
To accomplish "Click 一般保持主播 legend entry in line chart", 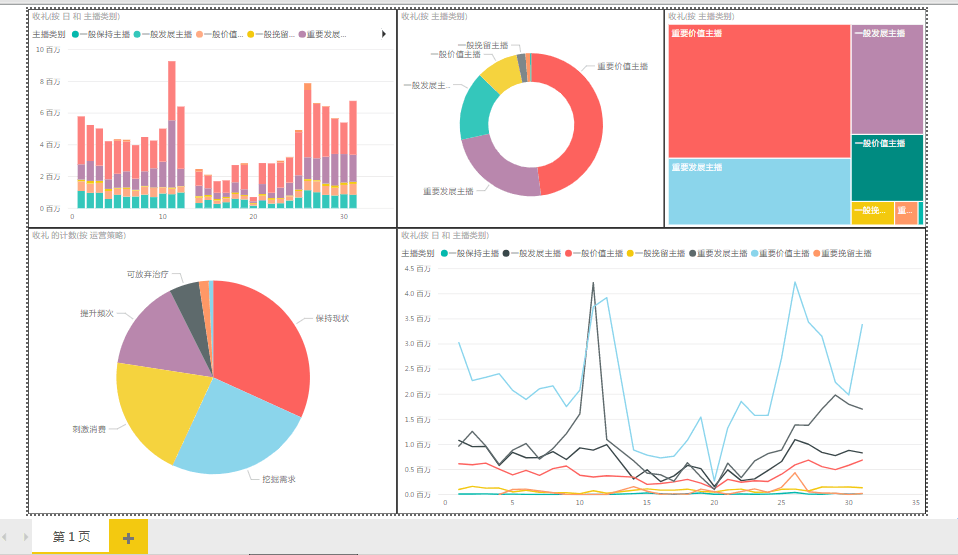I will [470, 253].
